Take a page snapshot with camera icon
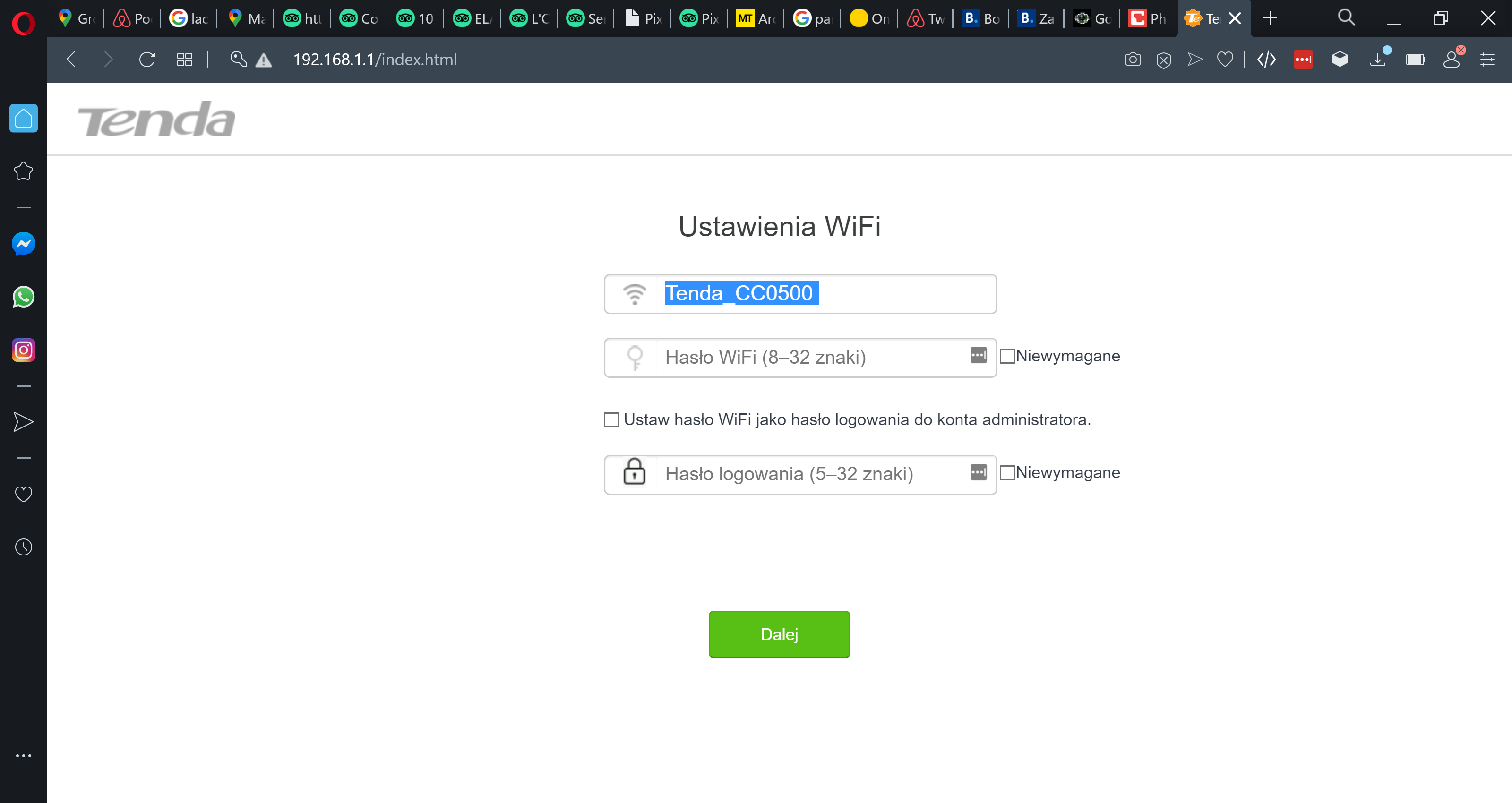1512x803 pixels. coord(1133,60)
